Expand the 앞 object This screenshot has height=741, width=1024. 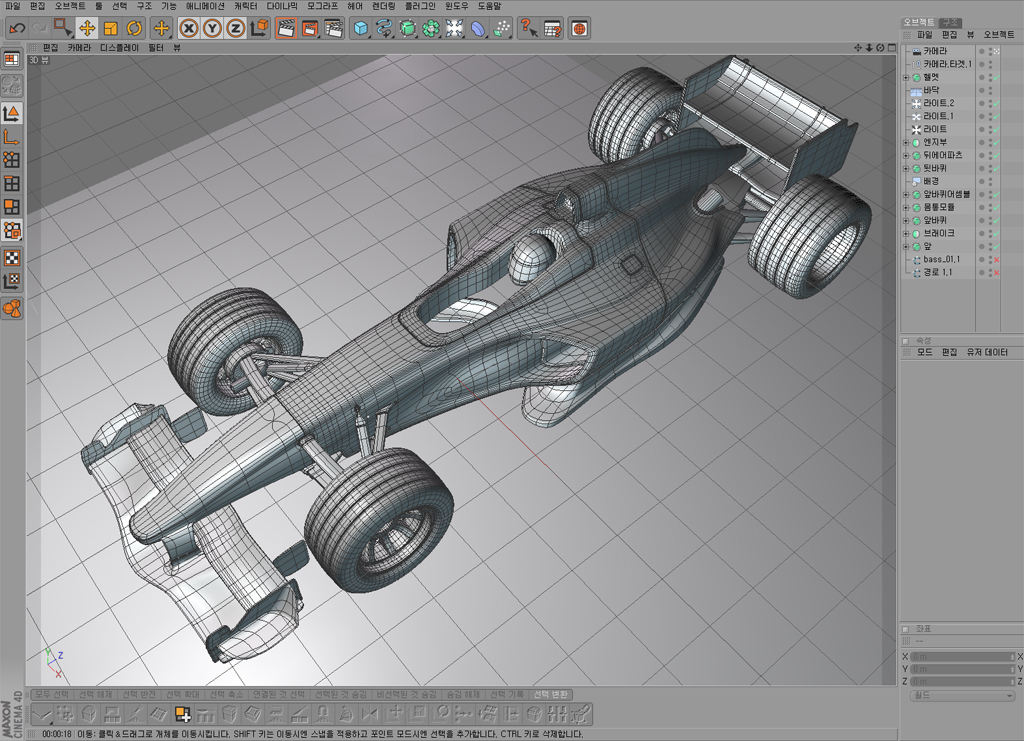[906, 247]
